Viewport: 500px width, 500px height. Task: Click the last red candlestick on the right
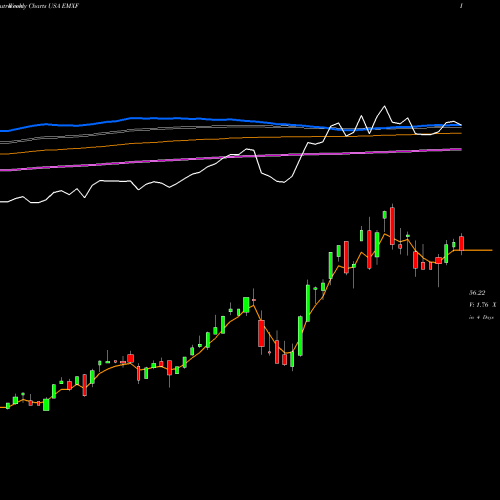(461, 243)
